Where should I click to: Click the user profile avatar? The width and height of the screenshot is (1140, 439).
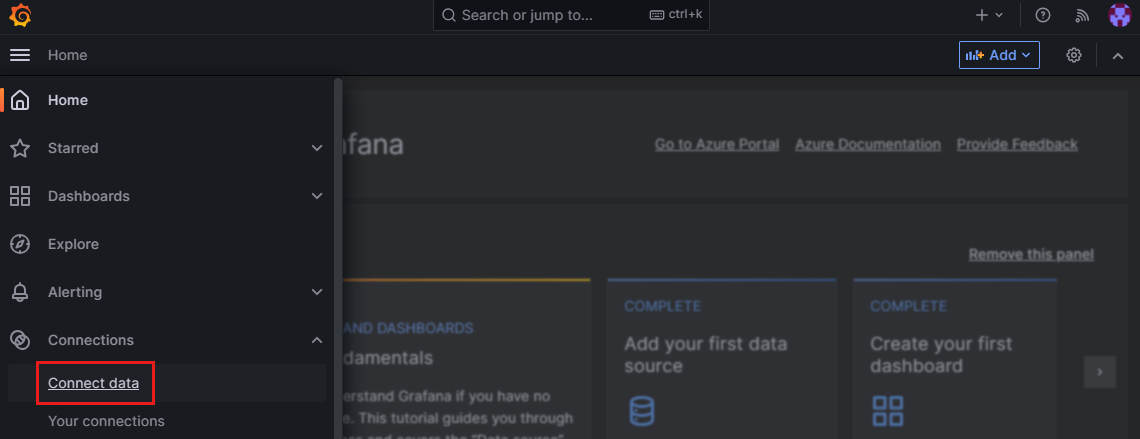coord(1119,15)
